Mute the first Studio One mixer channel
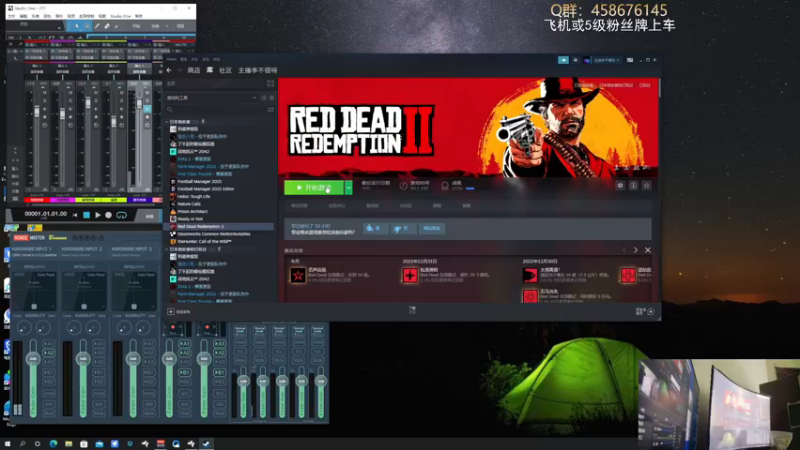 click(x=44, y=93)
